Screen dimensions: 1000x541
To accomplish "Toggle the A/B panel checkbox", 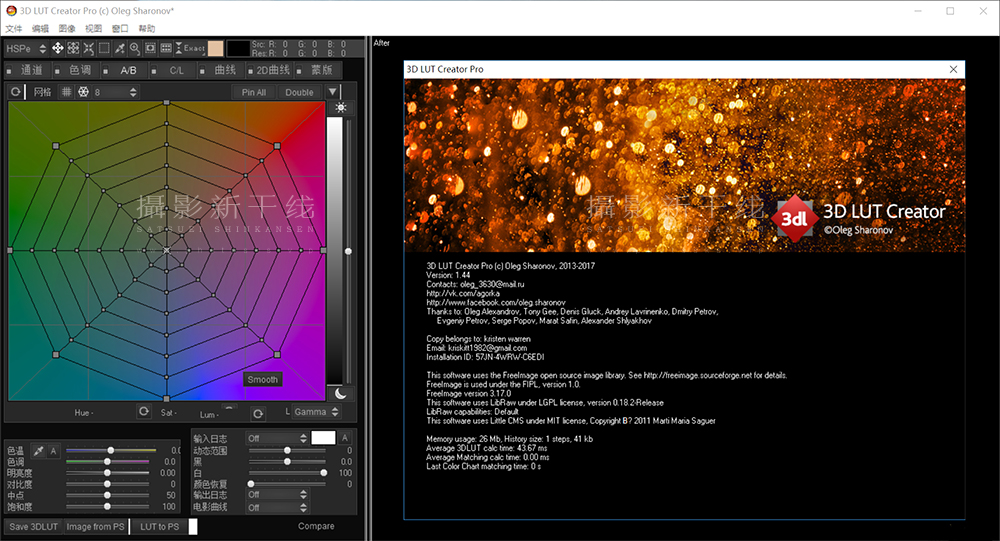I will coord(106,71).
